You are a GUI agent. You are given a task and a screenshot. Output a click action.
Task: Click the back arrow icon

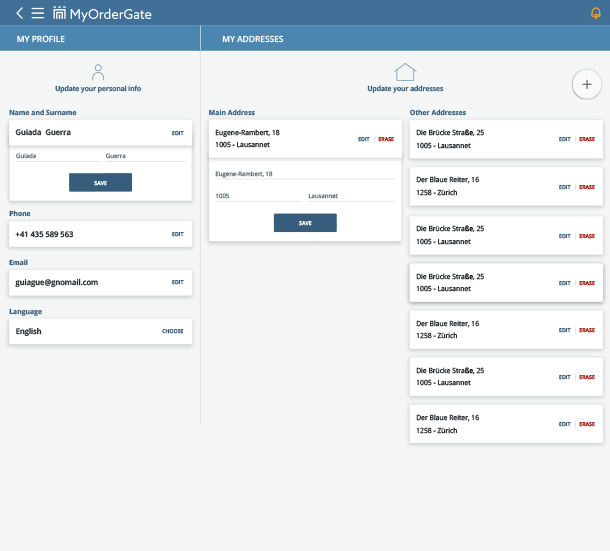tap(20, 13)
